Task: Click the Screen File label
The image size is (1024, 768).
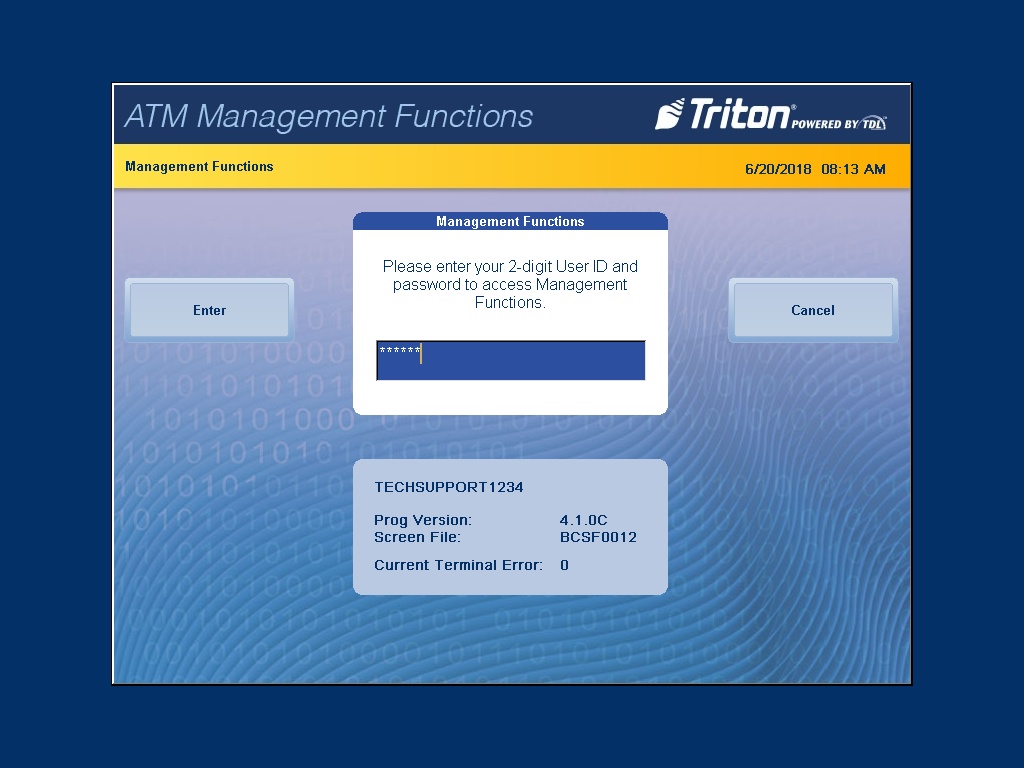Action: point(417,537)
